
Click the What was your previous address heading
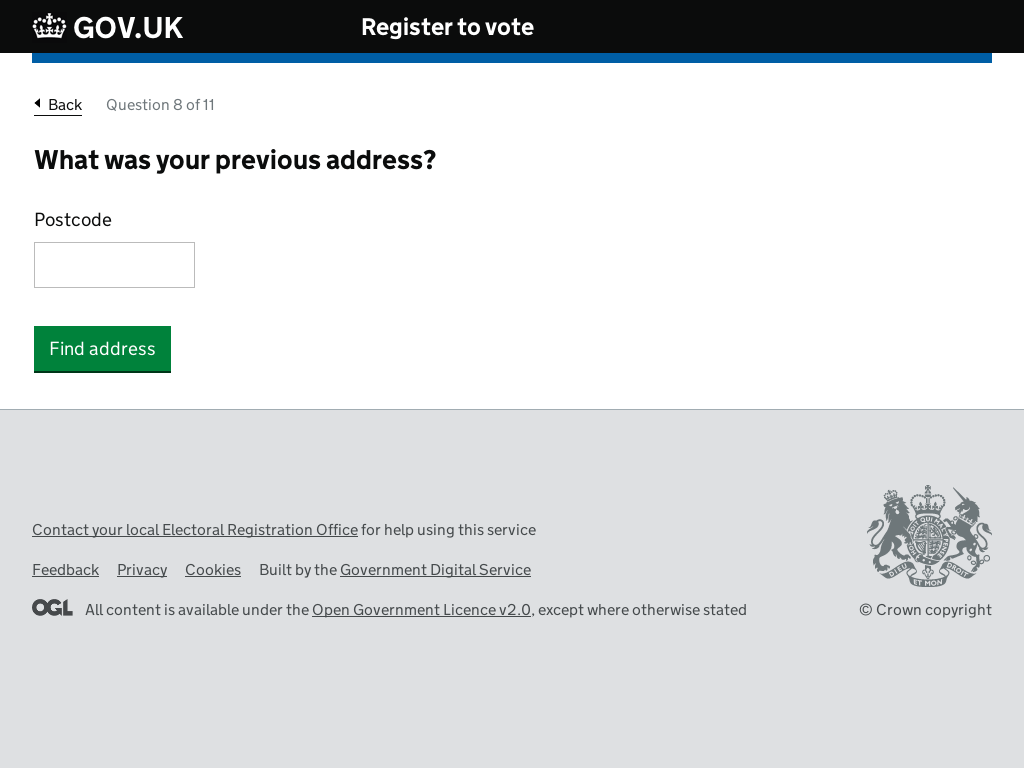pos(235,161)
